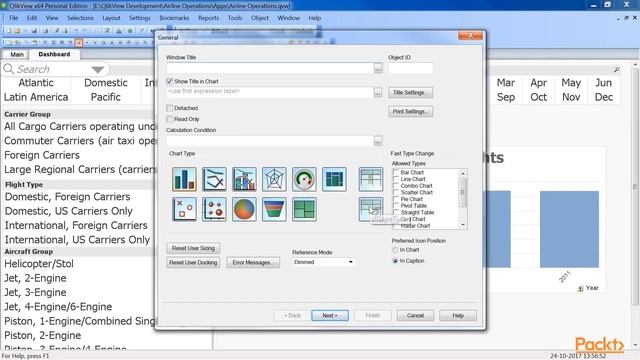Viewport: 640px width, 360px height.
Task: Select the Bar Chart type icon
Action: click(184, 179)
